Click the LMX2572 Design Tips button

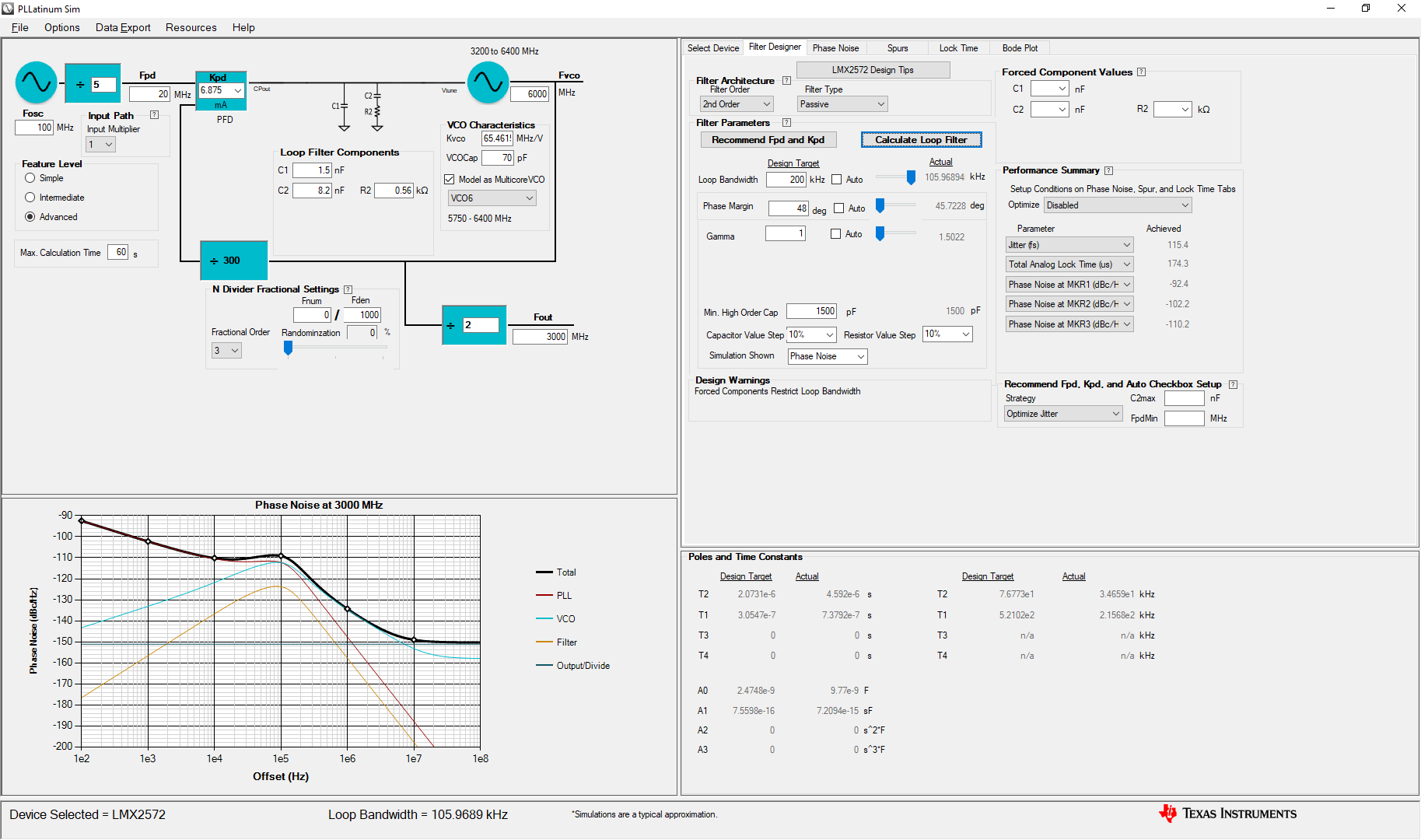873,70
